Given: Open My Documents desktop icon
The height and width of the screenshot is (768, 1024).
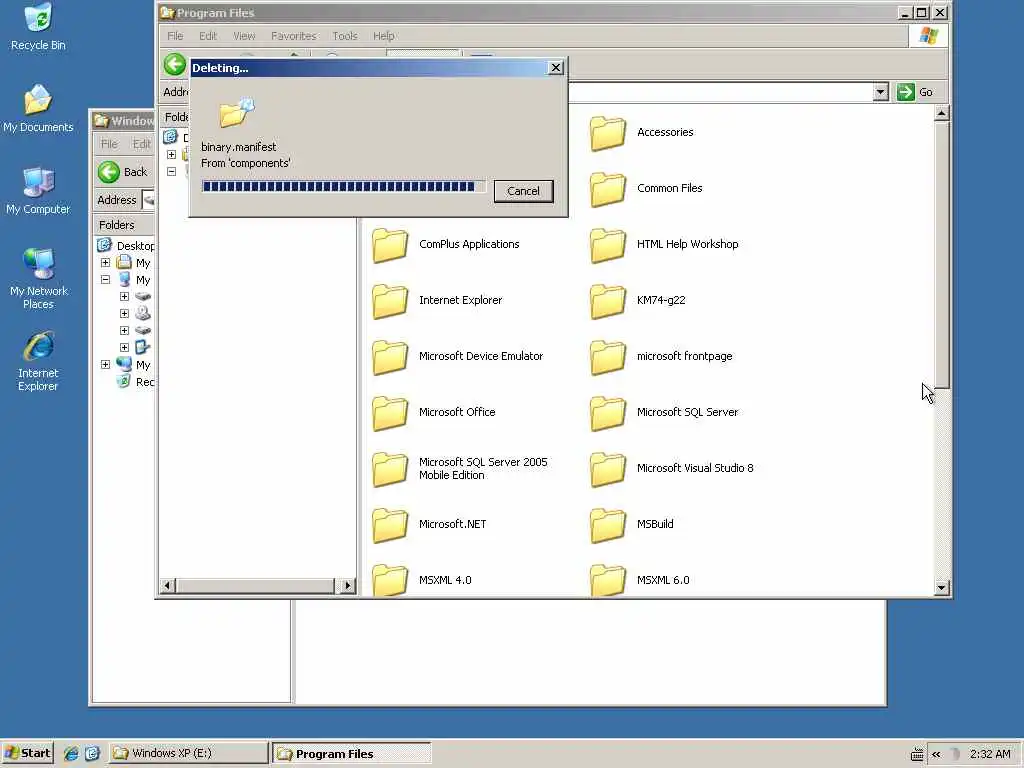Looking at the screenshot, I should pyautogui.click(x=38, y=109).
